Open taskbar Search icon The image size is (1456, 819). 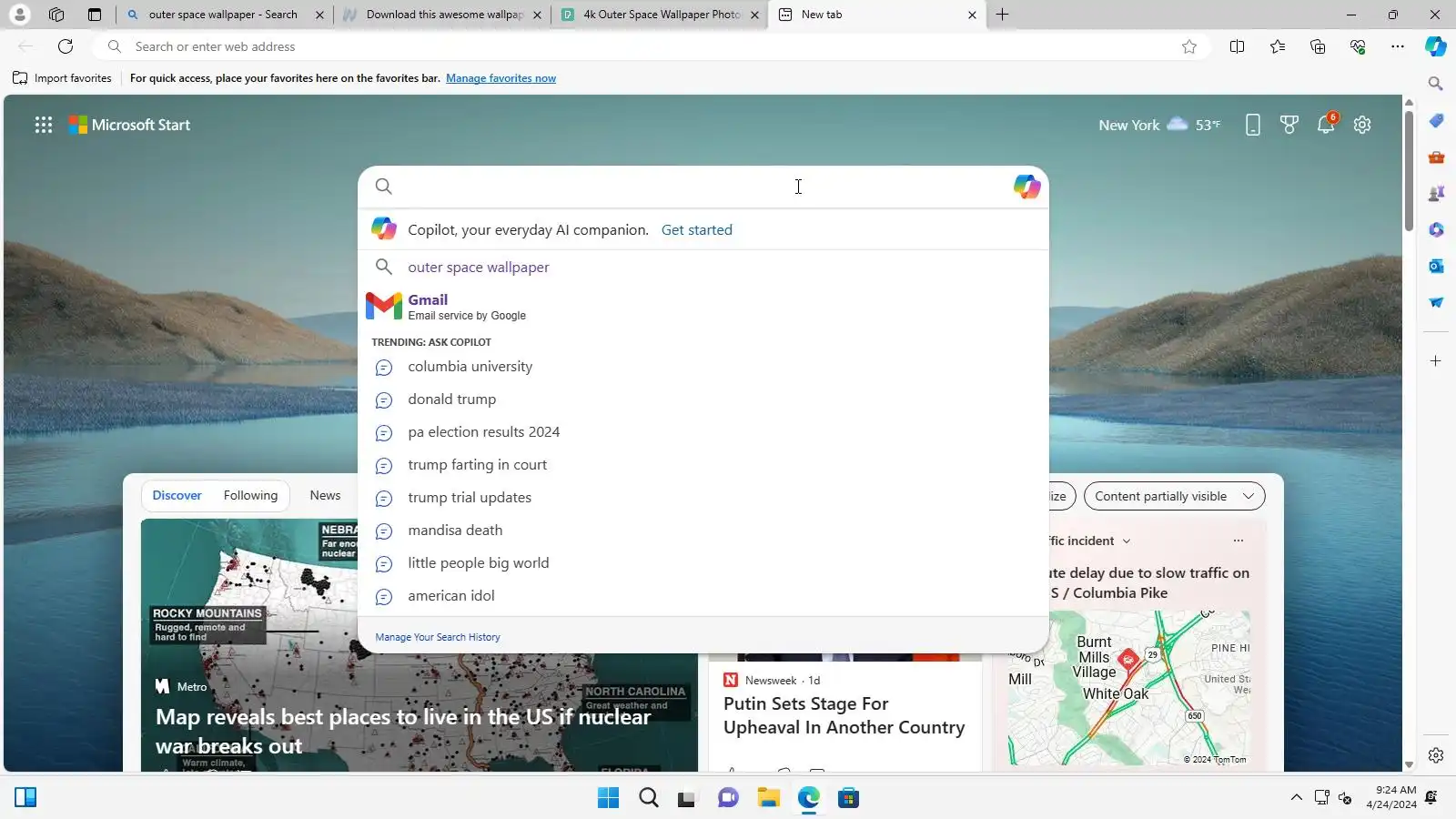tap(649, 798)
